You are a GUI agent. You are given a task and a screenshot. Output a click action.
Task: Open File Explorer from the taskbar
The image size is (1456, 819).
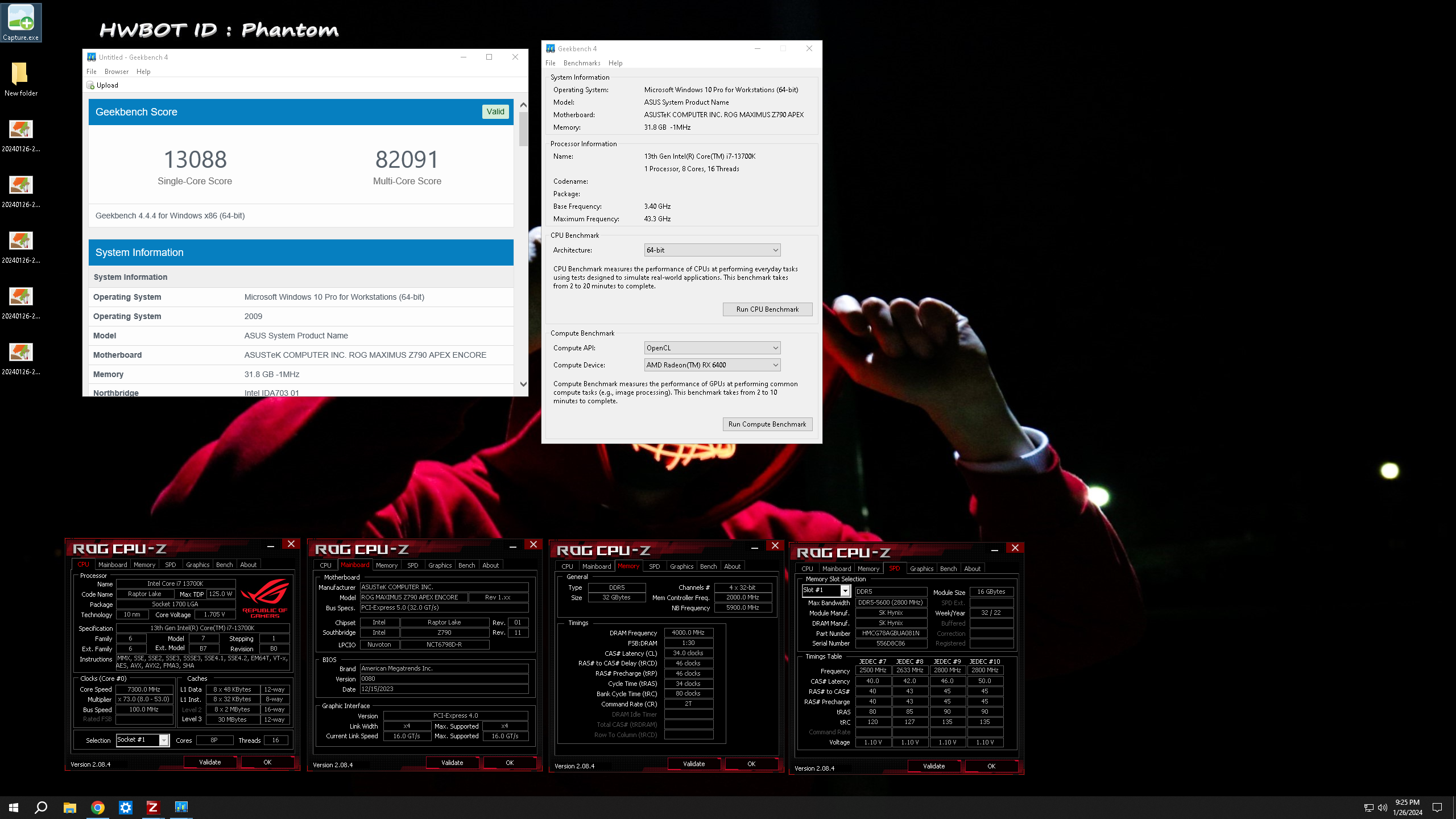click(69, 807)
